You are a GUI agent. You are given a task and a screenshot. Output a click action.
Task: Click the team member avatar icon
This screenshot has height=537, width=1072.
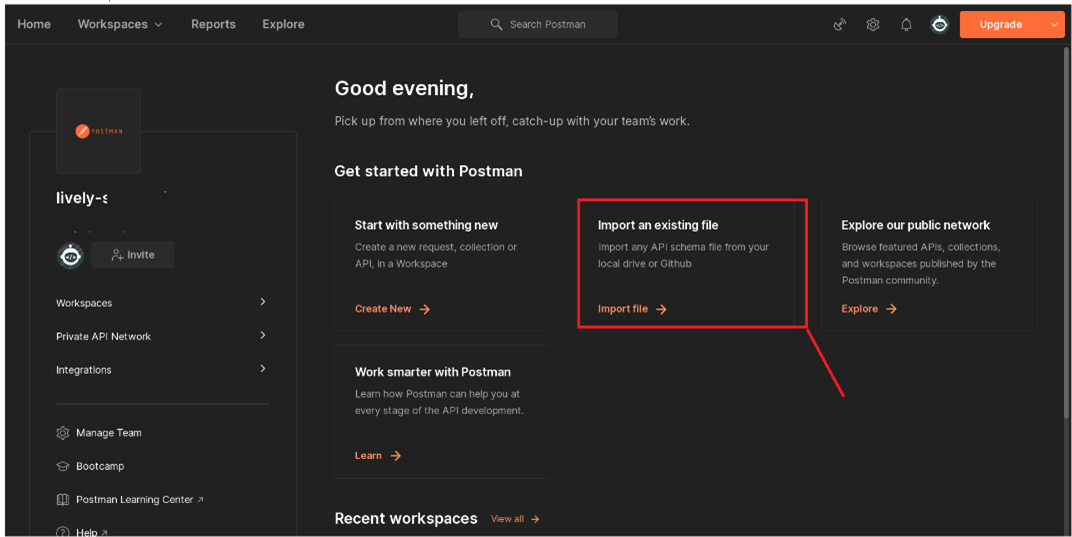(x=70, y=255)
